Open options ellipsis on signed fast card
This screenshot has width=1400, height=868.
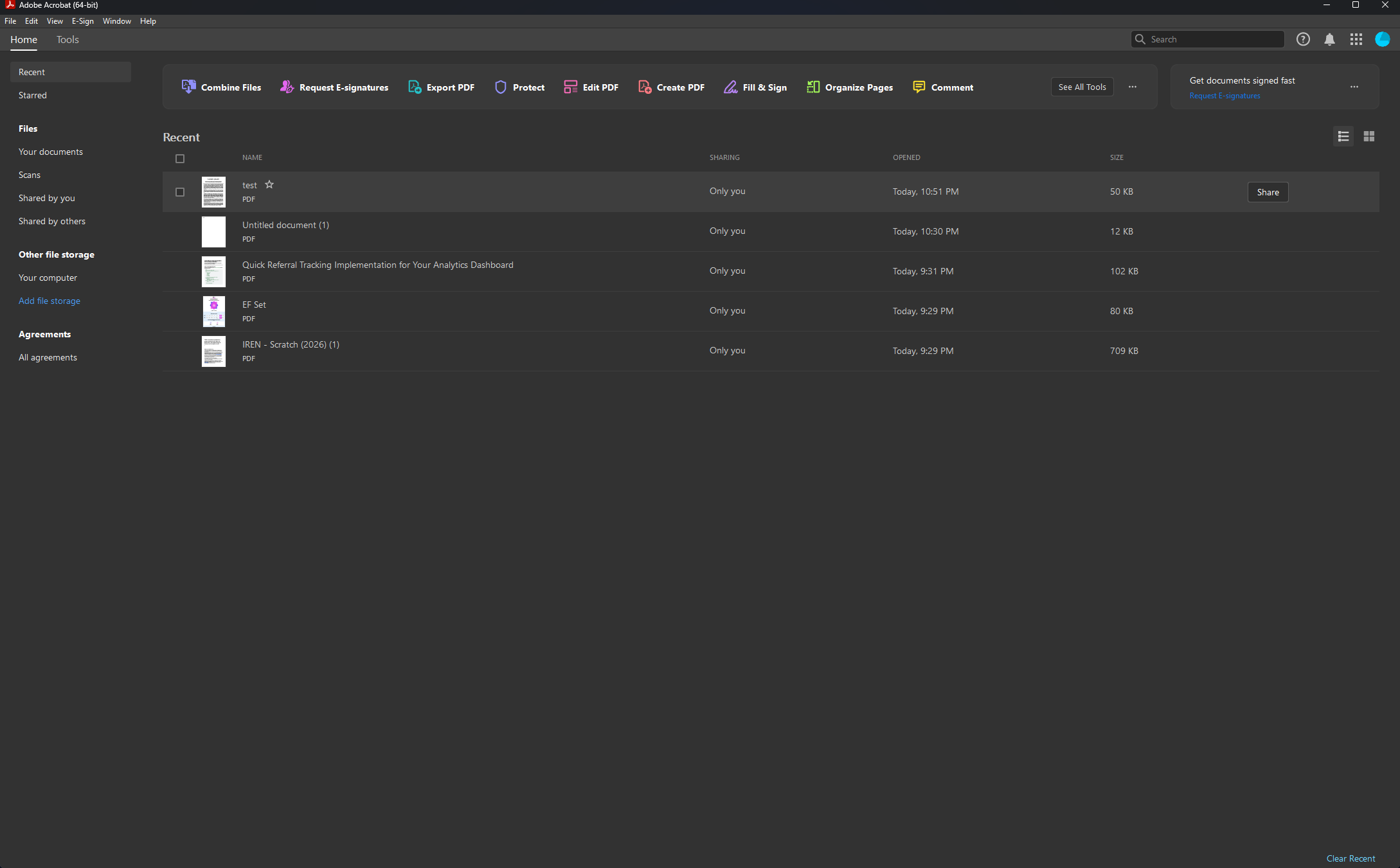pos(1354,87)
